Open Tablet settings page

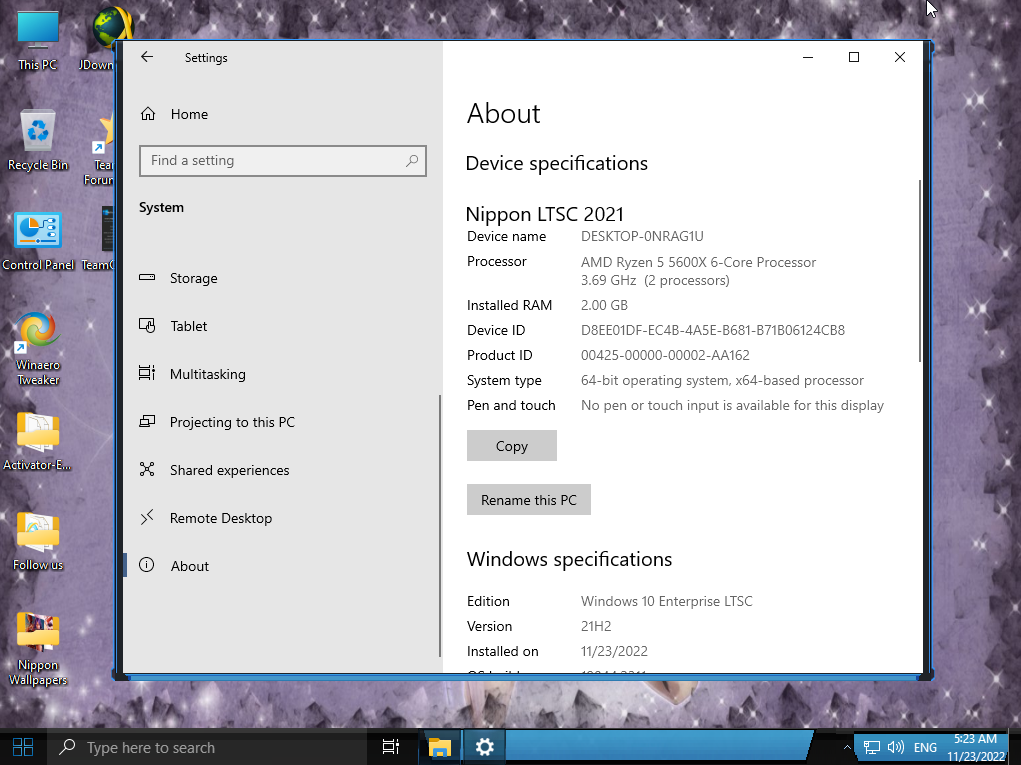(x=188, y=326)
